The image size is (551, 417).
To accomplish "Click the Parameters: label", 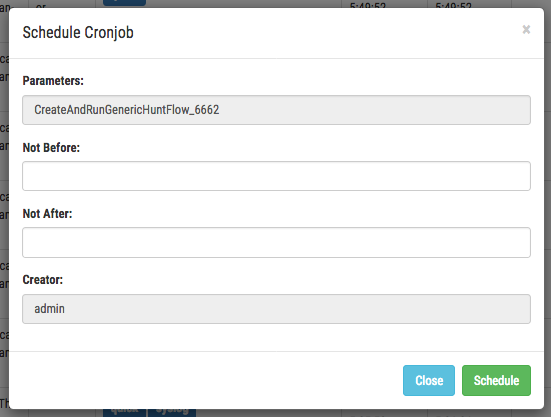I will pos(53,81).
